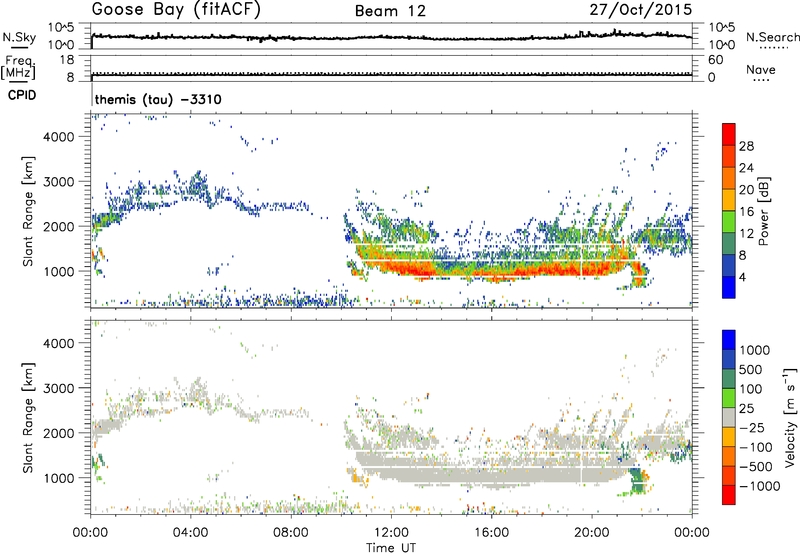Click the '60' Nave axis value
The image size is (800, 554).
click(715, 60)
